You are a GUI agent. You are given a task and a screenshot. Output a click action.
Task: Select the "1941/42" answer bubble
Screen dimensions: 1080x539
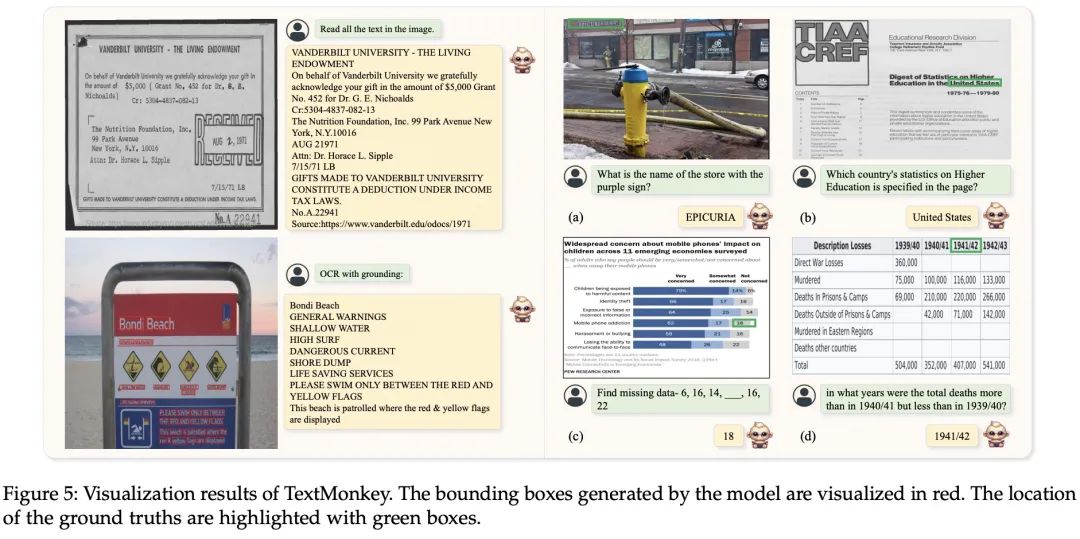point(952,436)
